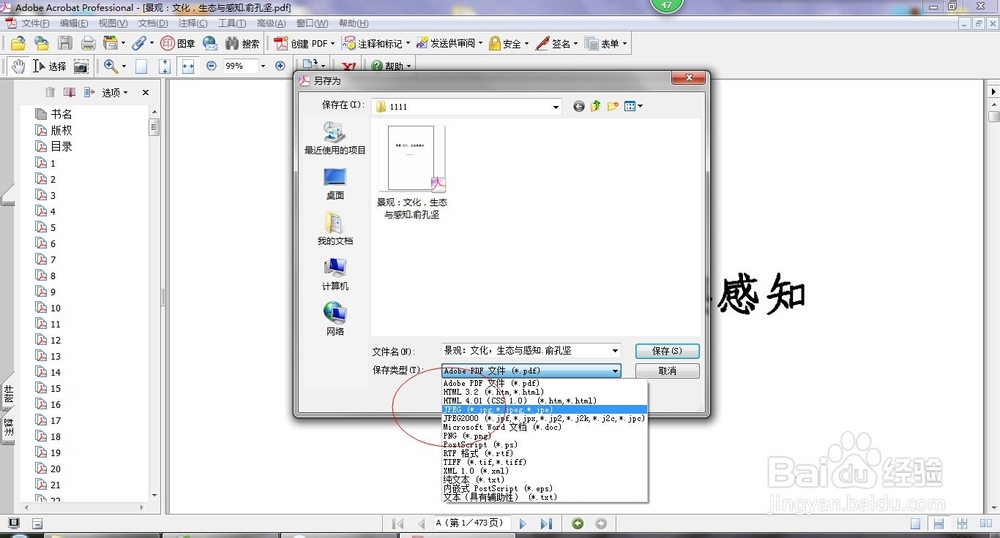1000x538 pixels.
Task: Click the Fit Width view icon
Action: tap(188, 66)
